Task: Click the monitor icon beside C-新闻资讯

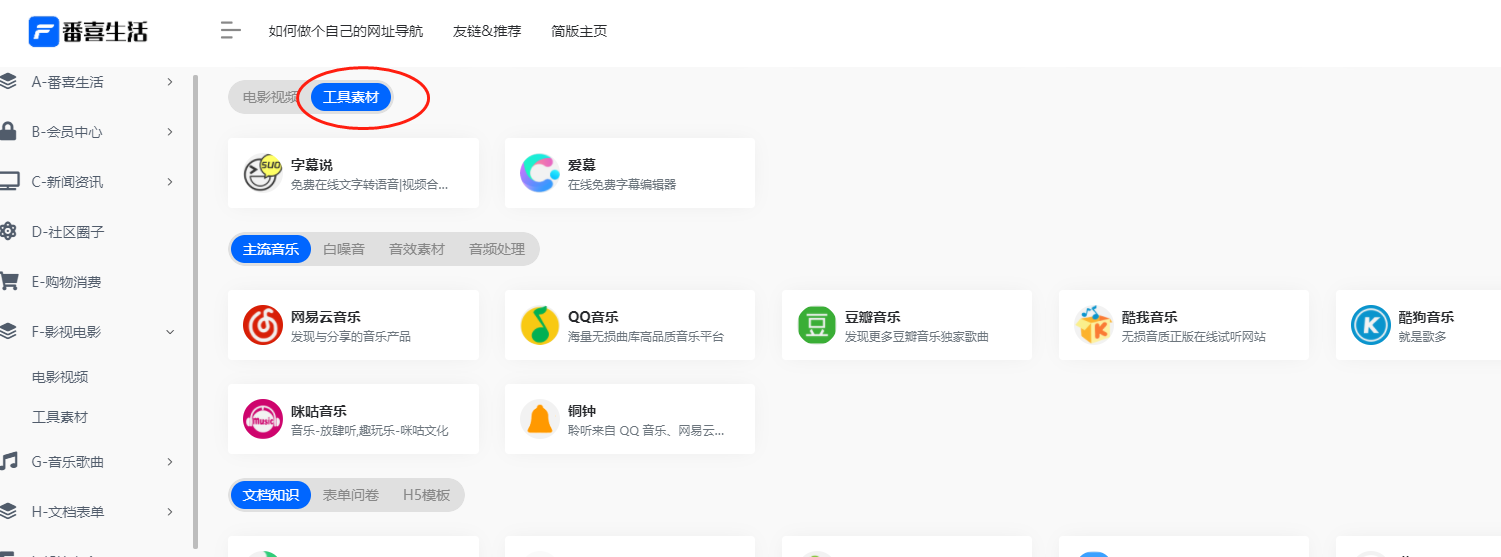Action: (x=9, y=182)
